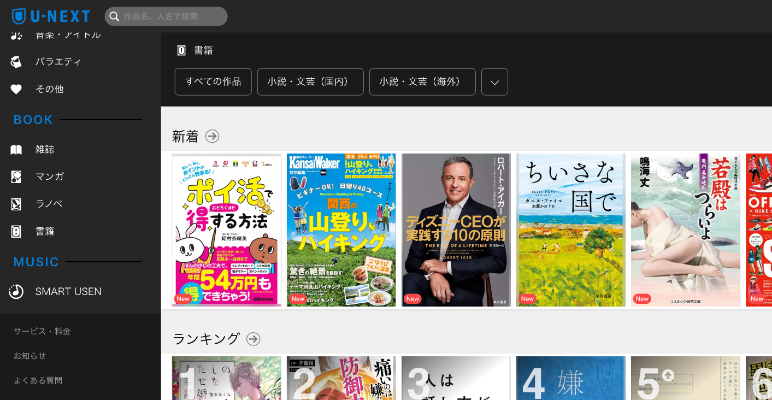Open ranking number 3 book
Viewport: 772px width, 400px height.
[456, 378]
